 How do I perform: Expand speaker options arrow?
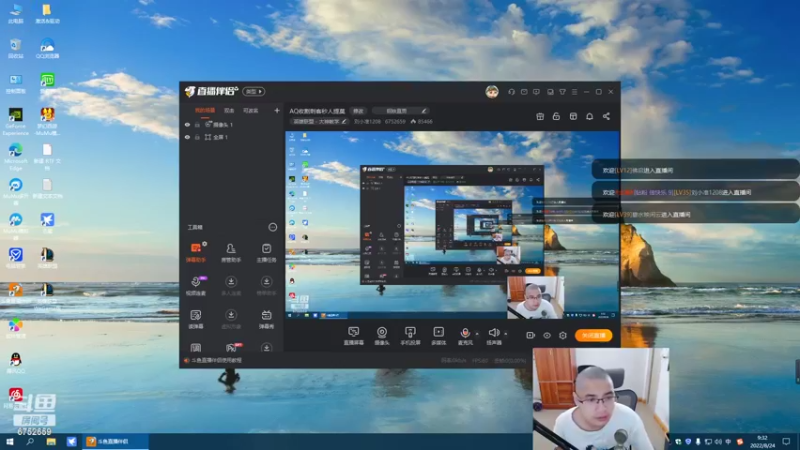click(506, 334)
